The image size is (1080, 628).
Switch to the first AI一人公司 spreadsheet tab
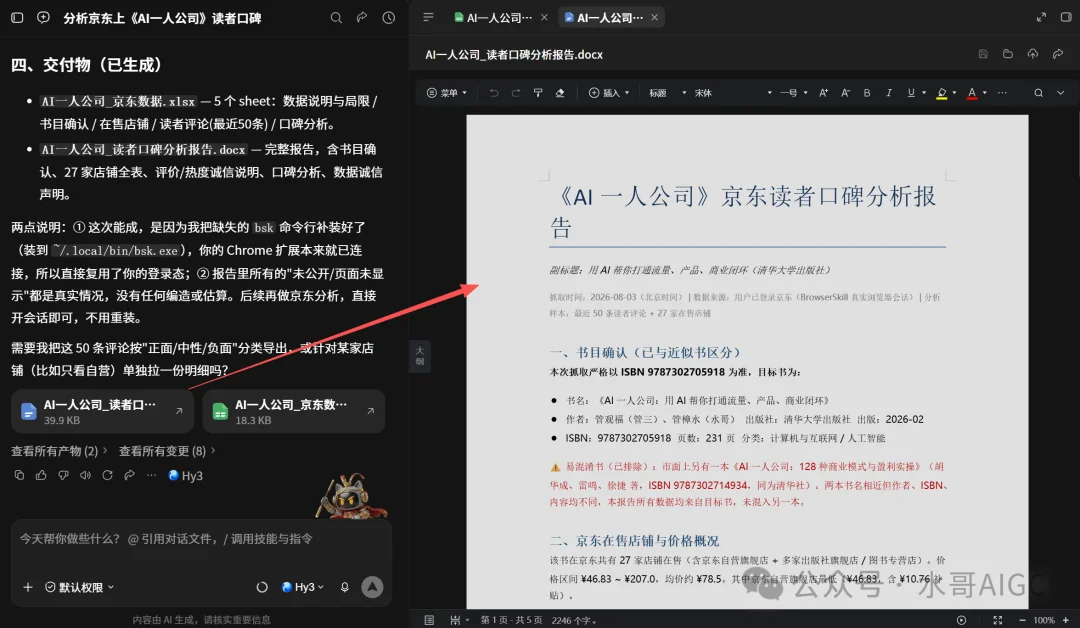point(493,17)
